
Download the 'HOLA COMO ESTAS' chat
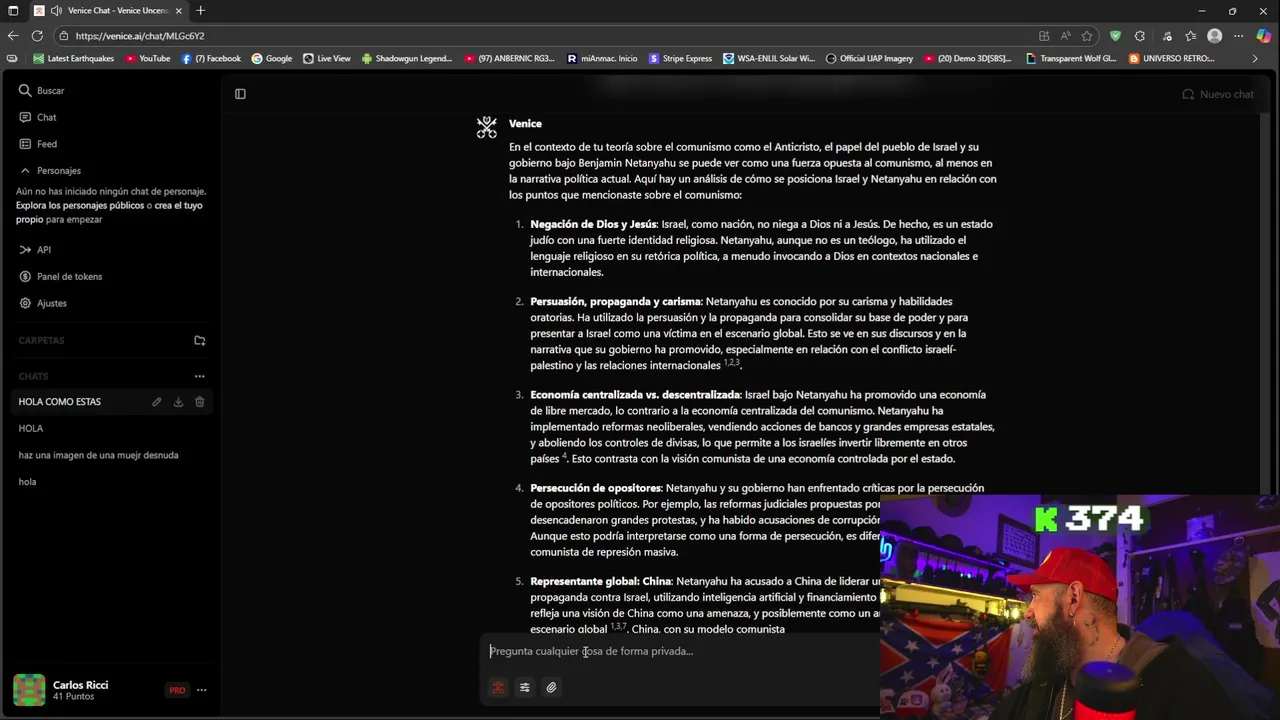coord(178,402)
